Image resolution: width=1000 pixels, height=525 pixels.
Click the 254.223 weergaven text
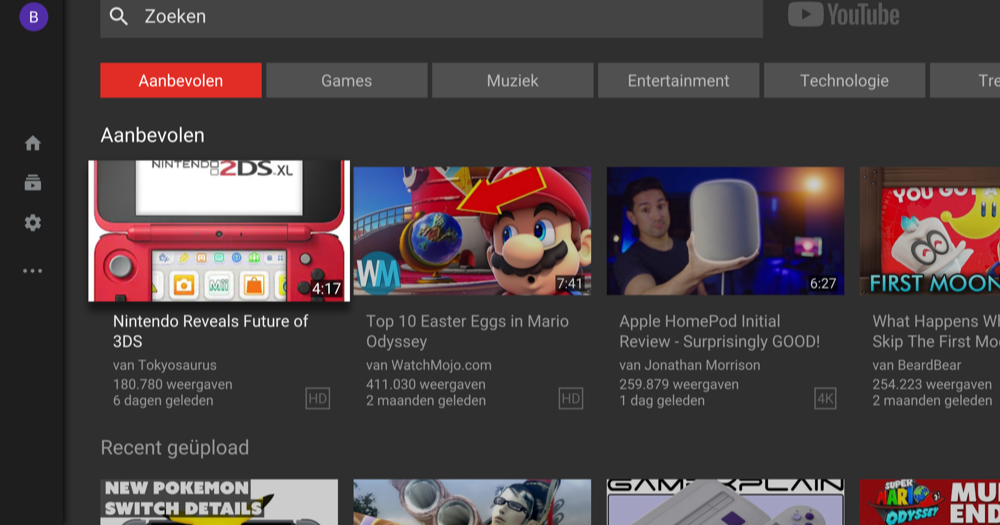(x=932, y=384)
